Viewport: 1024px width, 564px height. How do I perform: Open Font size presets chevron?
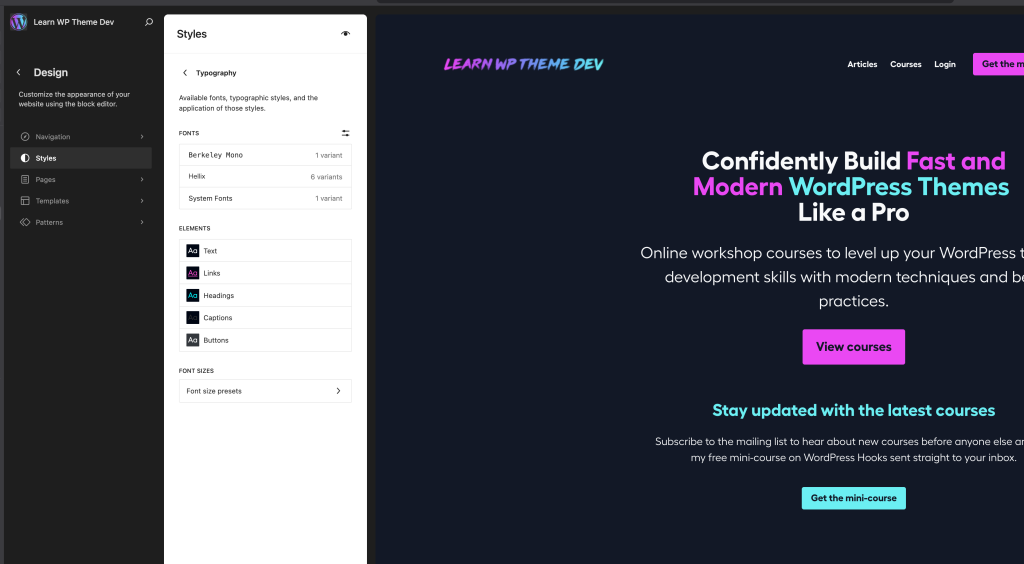(338, 391)
